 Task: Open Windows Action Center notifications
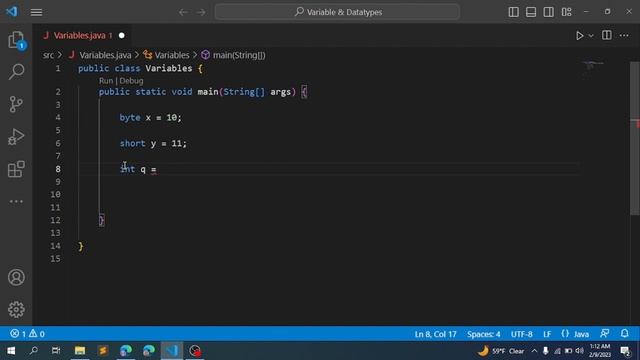625,351
